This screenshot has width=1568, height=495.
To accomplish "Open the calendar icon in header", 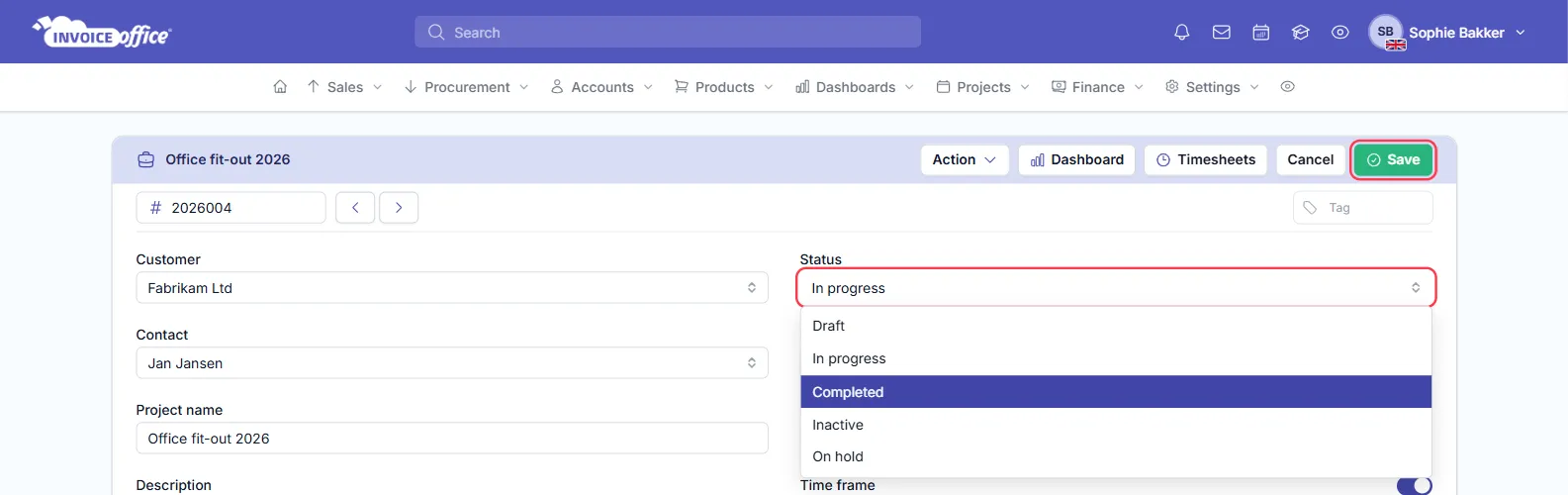I will [x=1261, y=33].
